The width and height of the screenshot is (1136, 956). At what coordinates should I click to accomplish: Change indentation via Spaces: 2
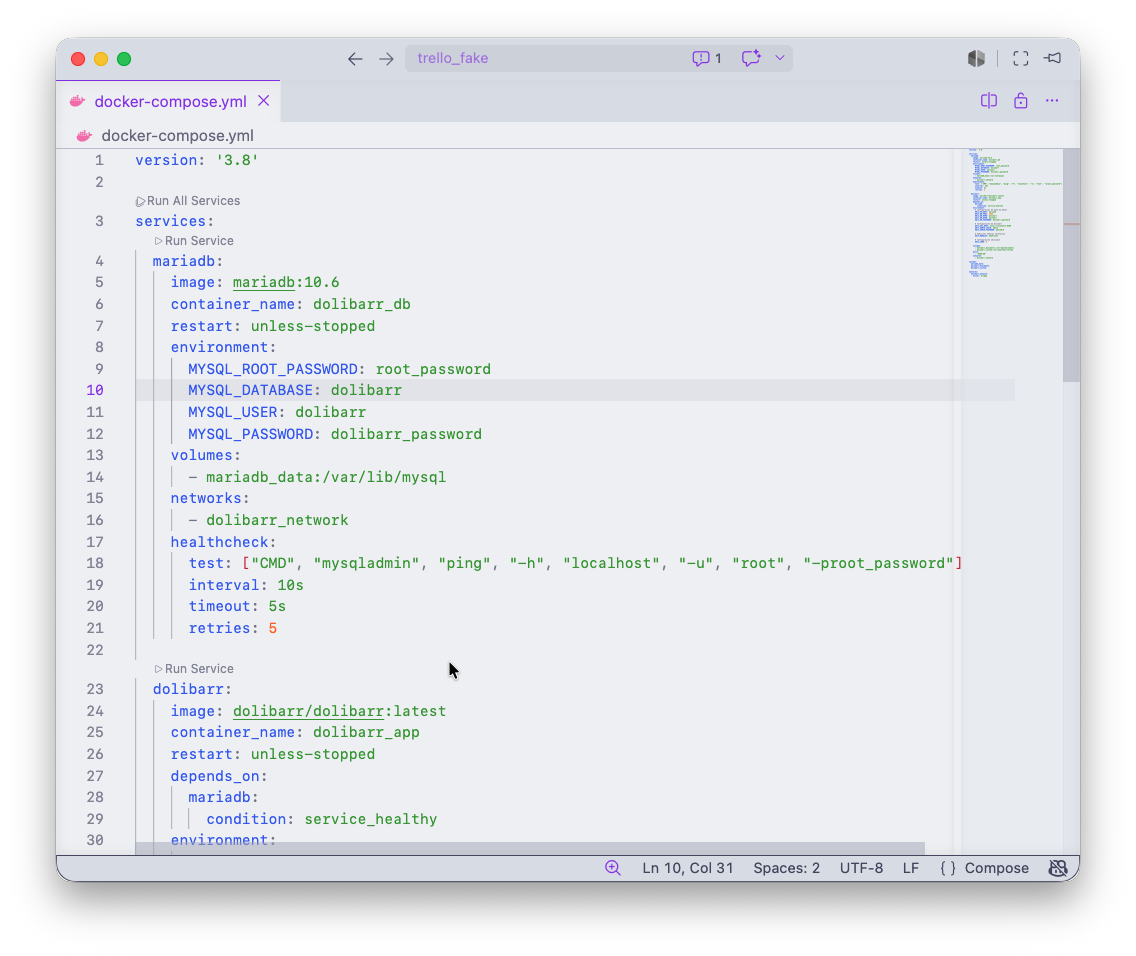click(x=786, y=868)
